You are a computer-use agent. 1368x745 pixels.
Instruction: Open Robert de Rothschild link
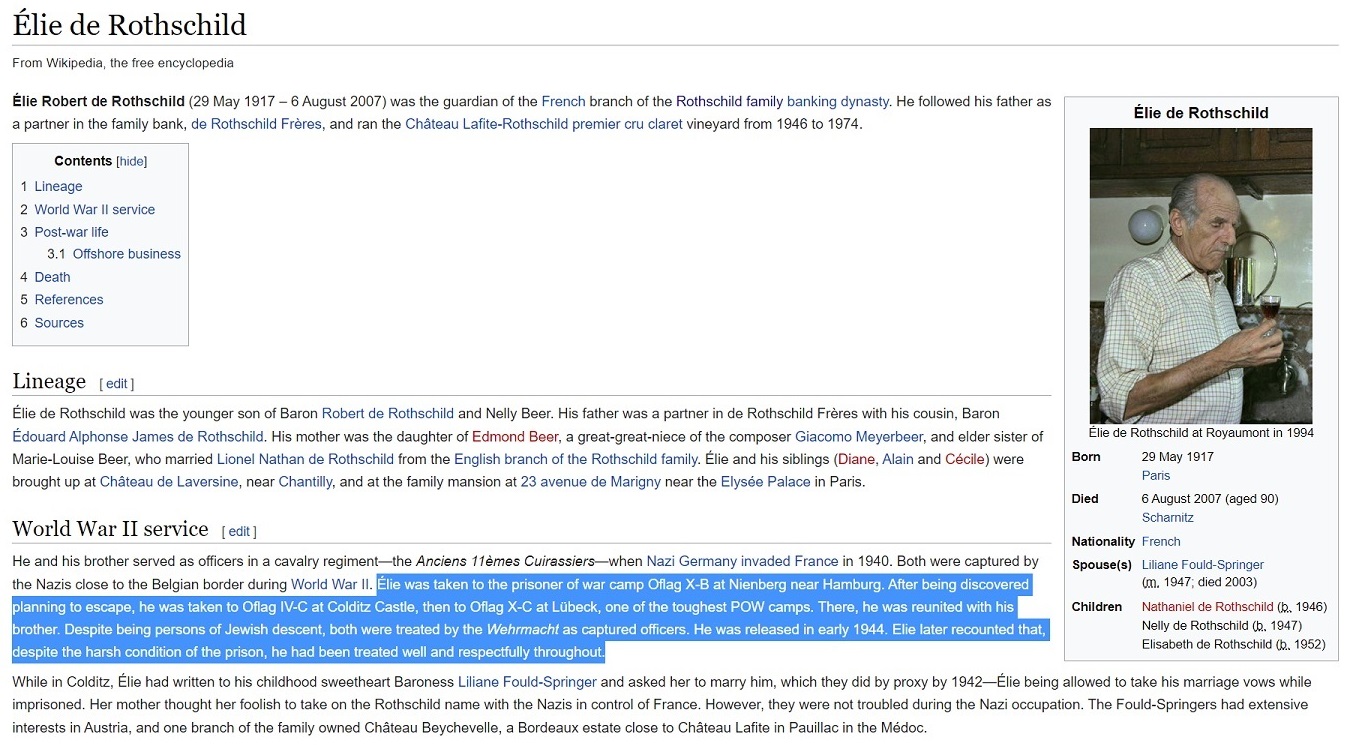(x=387, y=413)
